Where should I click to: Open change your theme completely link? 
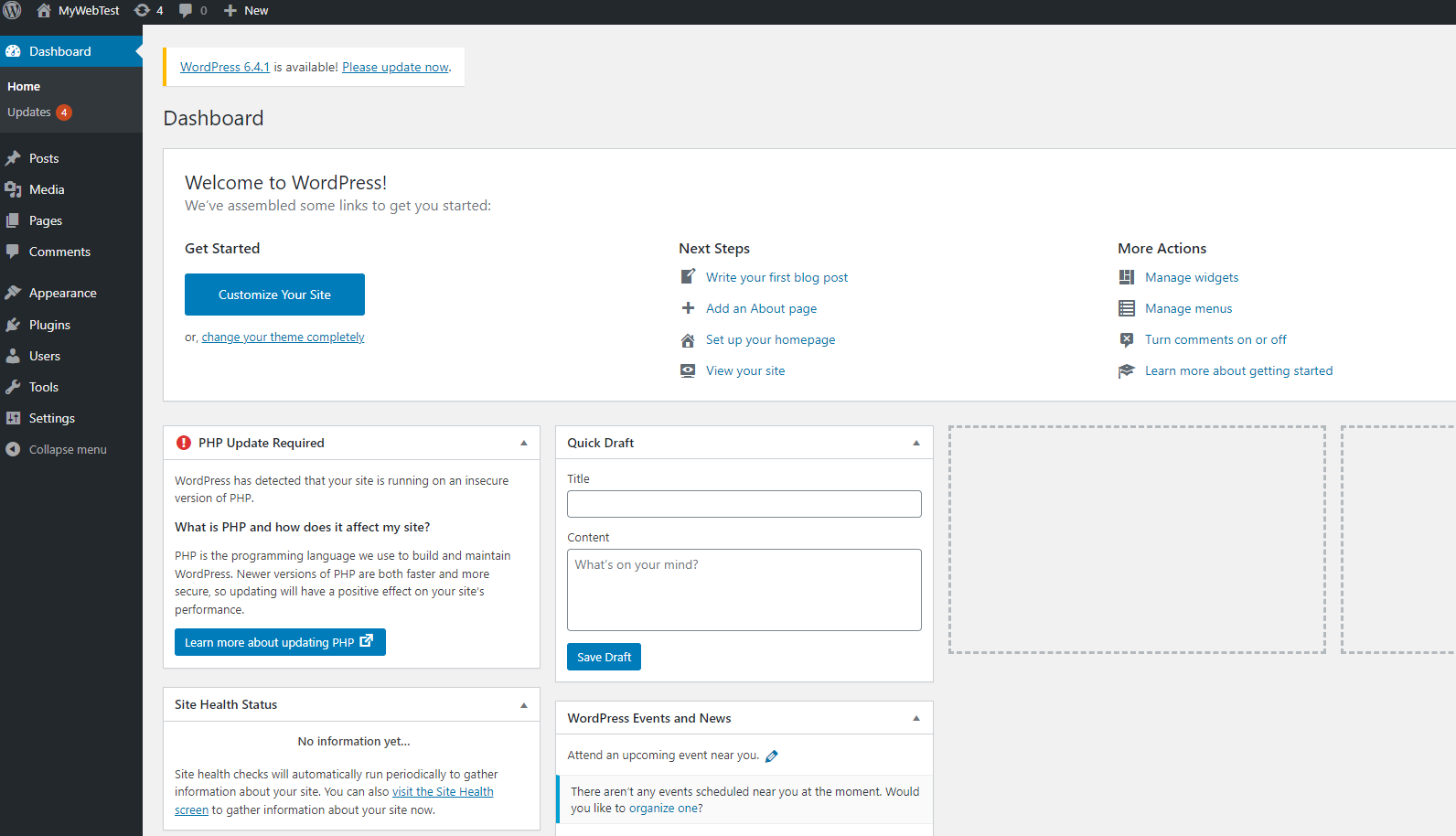click(283, 338)
